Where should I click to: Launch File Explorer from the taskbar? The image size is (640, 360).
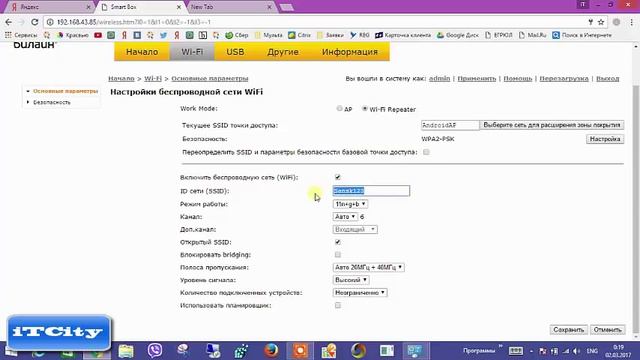coord(126,351)
